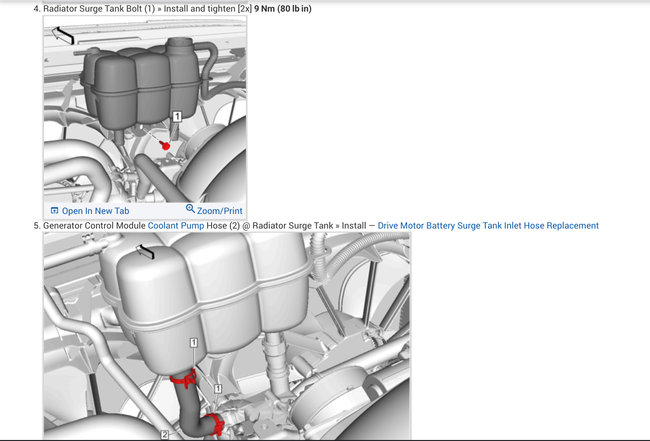Viewport: 650px width, 441px height.
Task: Click the Open In New Tab text
Action: tap(95, 211)
